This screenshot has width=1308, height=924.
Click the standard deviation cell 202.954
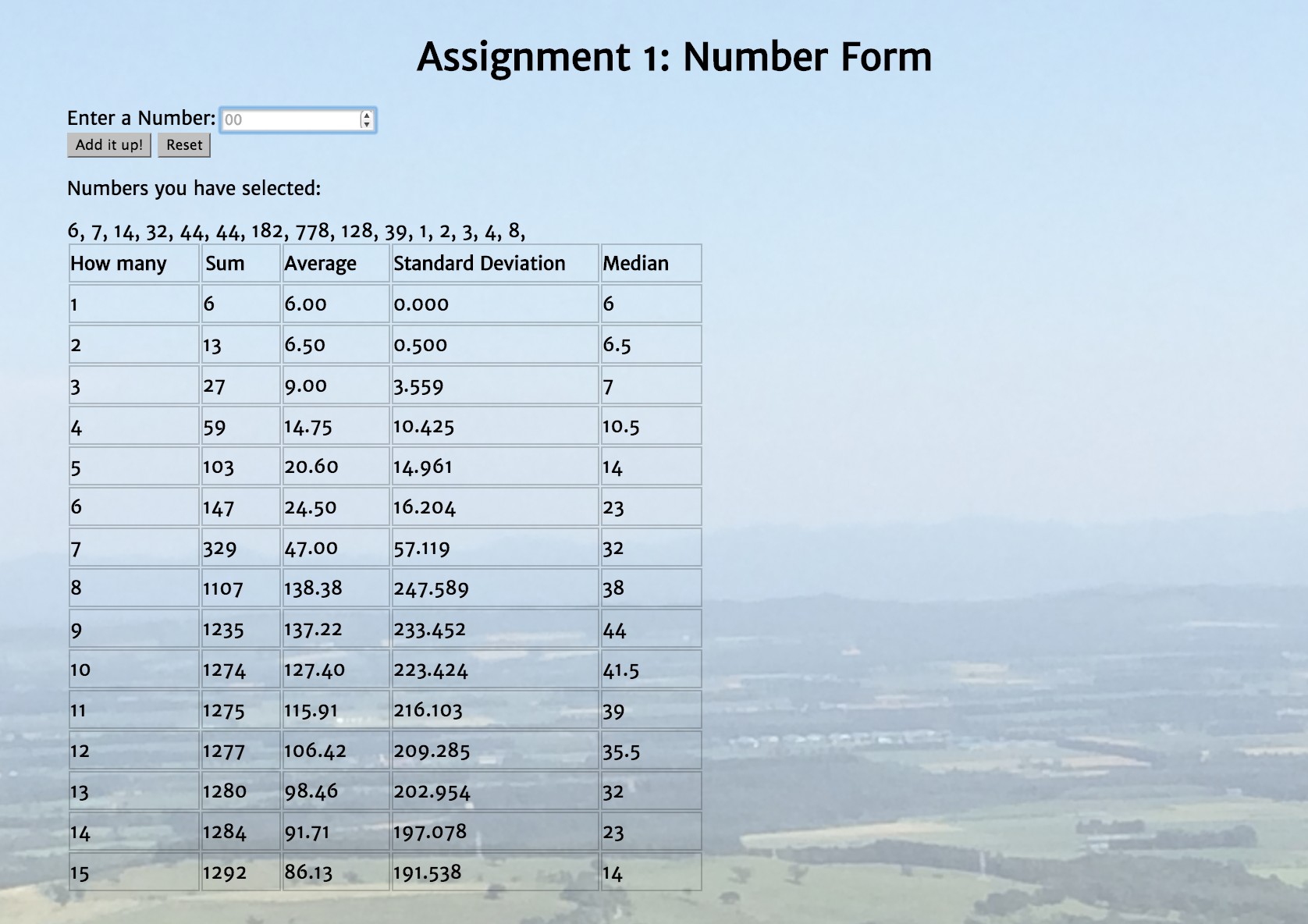(x=495, y=791)
